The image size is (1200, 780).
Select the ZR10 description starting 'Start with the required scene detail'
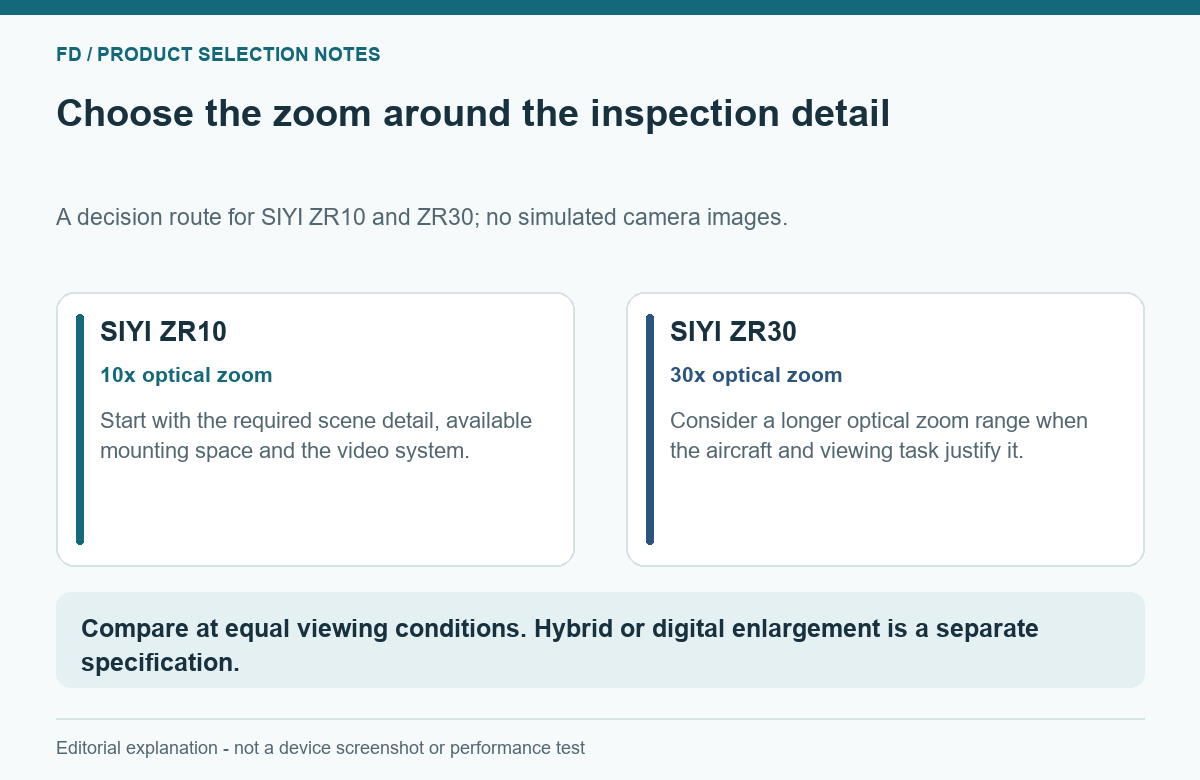coord(316,436)
